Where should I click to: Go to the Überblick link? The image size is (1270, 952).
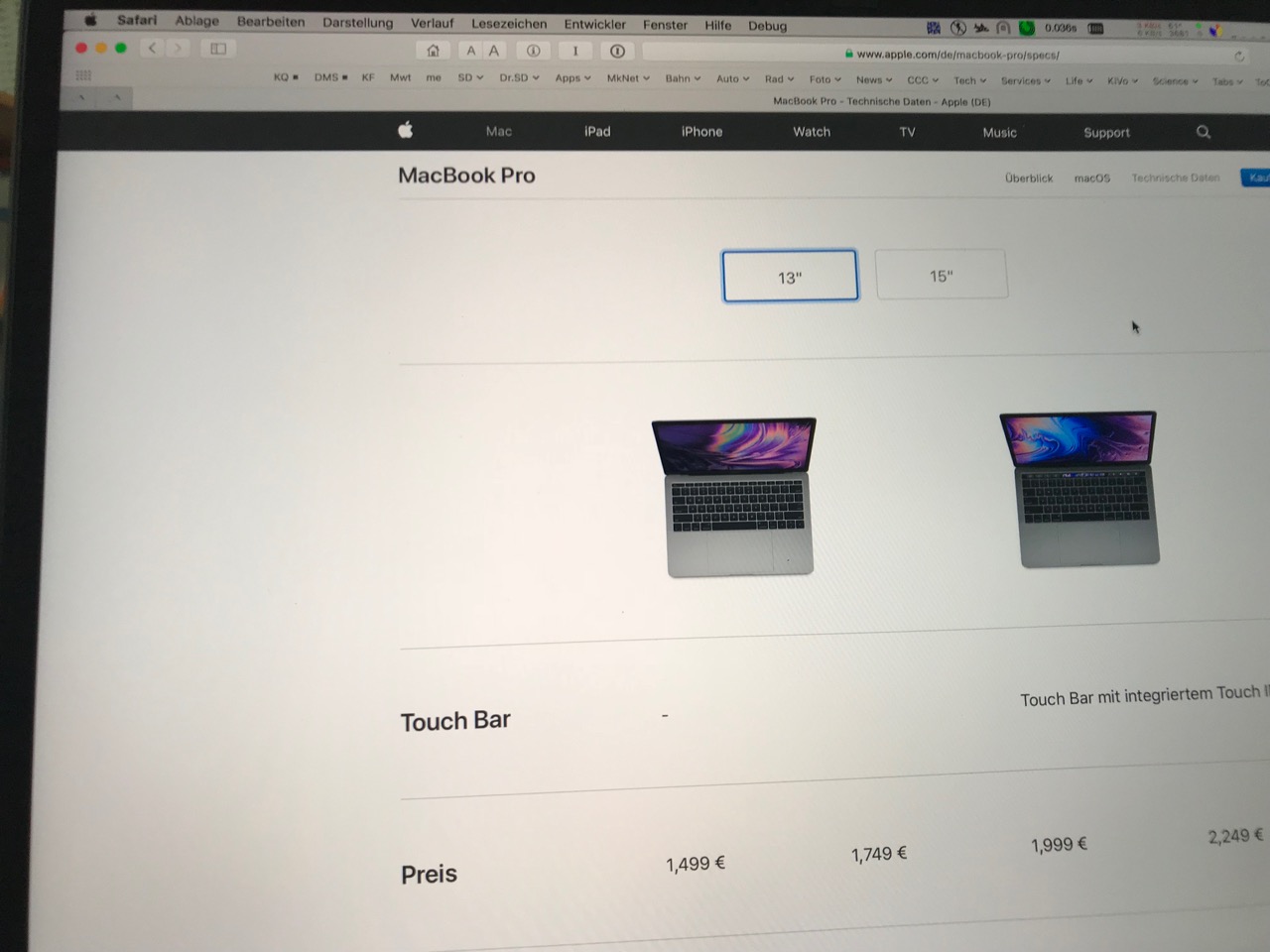pyautogui.click(x=1029, y=178)
